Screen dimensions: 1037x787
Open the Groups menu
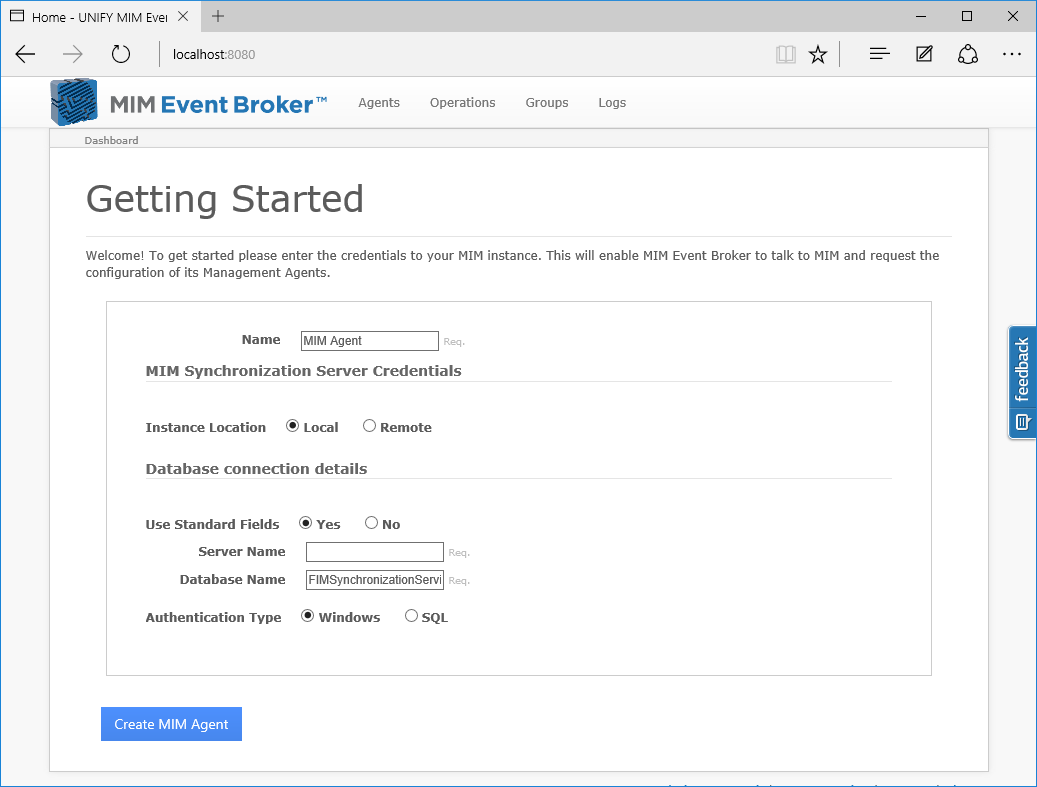[547, 103]
